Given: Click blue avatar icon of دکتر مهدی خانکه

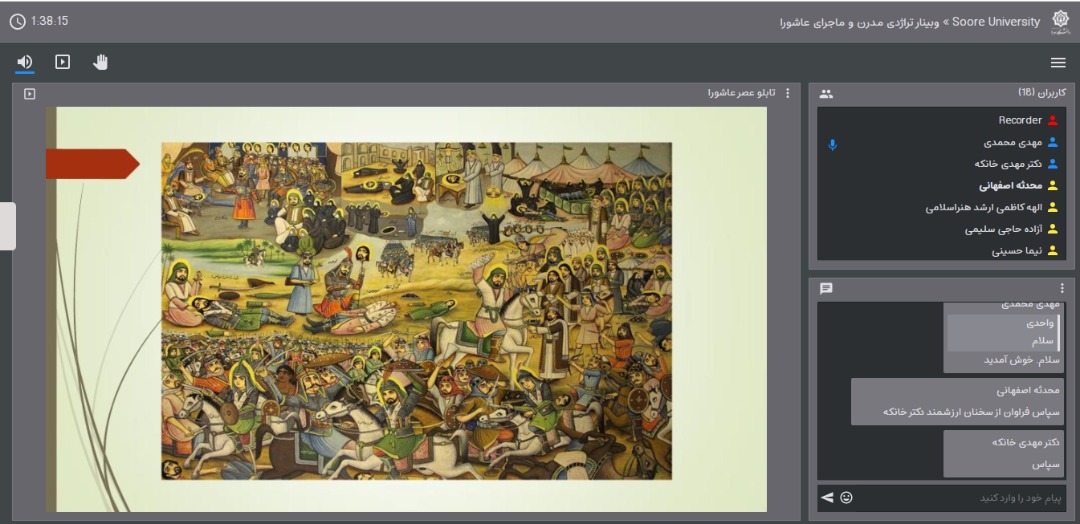Looking at the screenshot, I should 1052,164.
